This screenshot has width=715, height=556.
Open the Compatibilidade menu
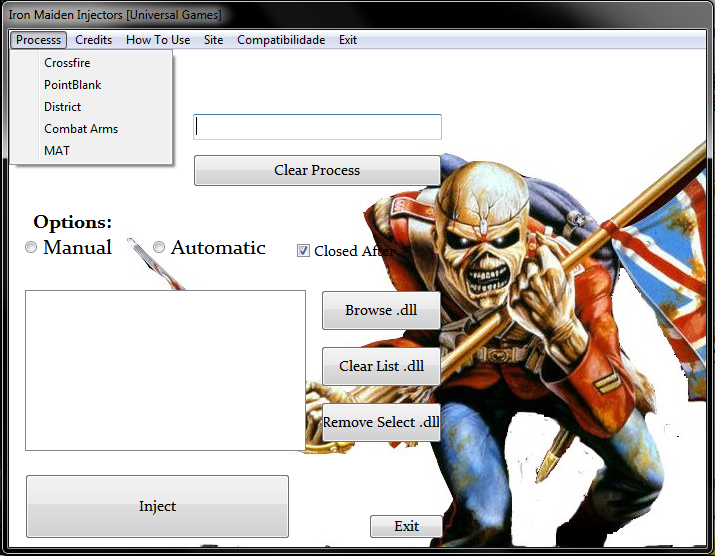(281, 40)
